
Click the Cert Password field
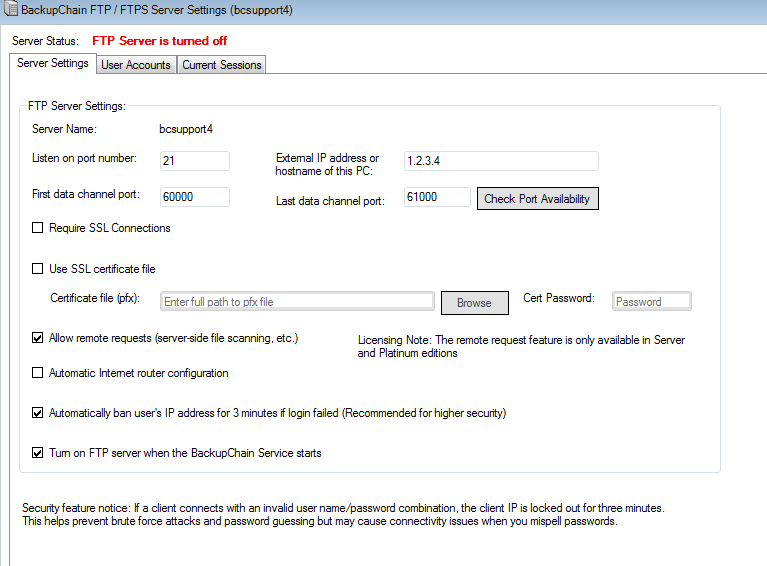(x=652, y=301)
